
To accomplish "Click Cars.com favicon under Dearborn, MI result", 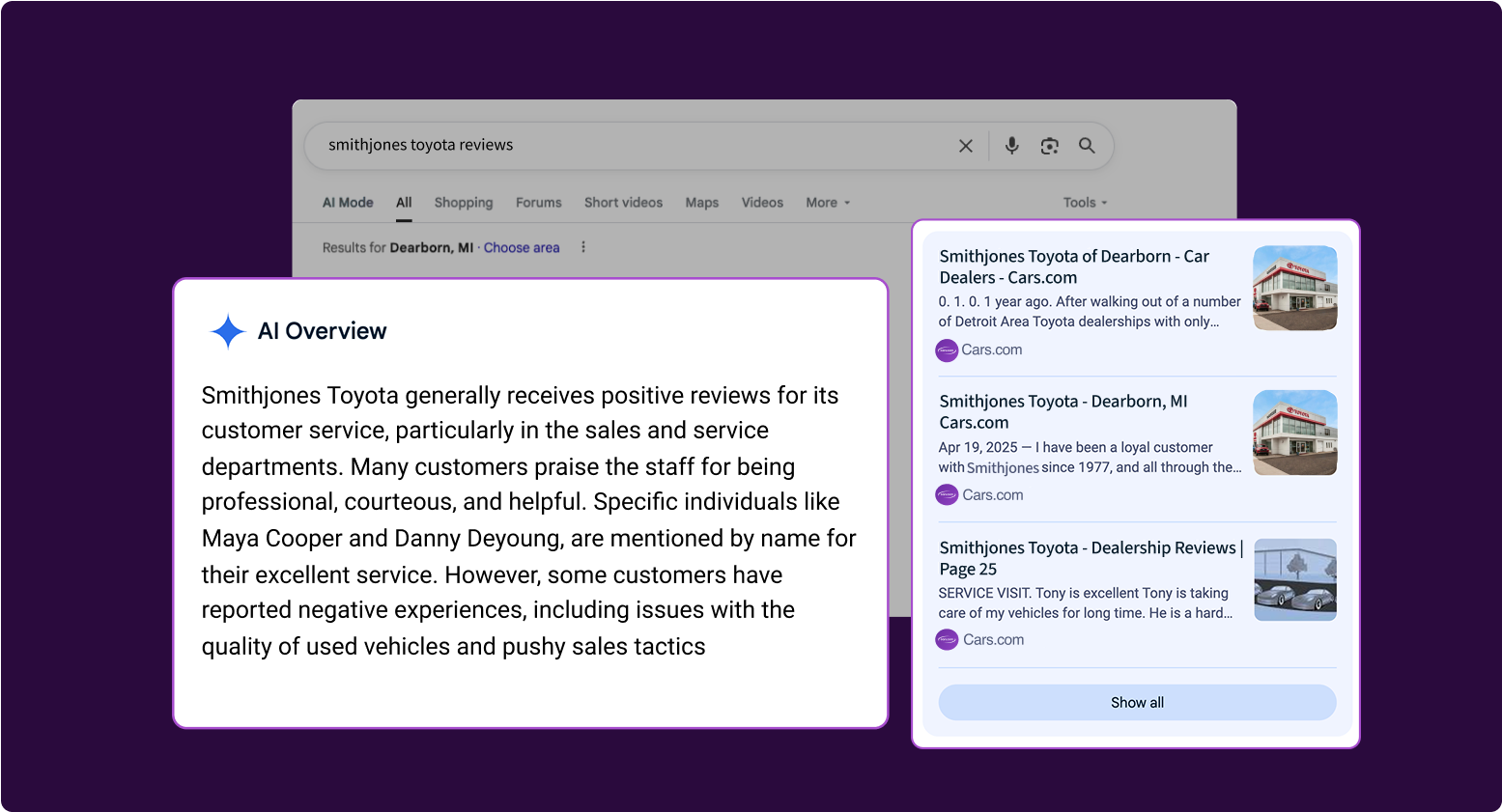I will coord(947,495).
